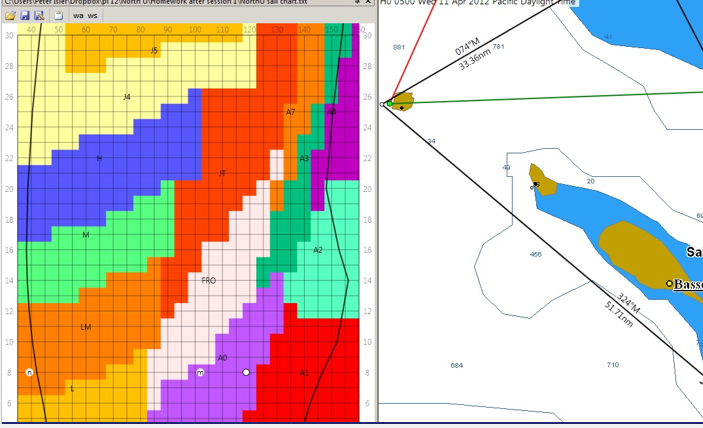Select the FRO sail zone label

[208, 281]
